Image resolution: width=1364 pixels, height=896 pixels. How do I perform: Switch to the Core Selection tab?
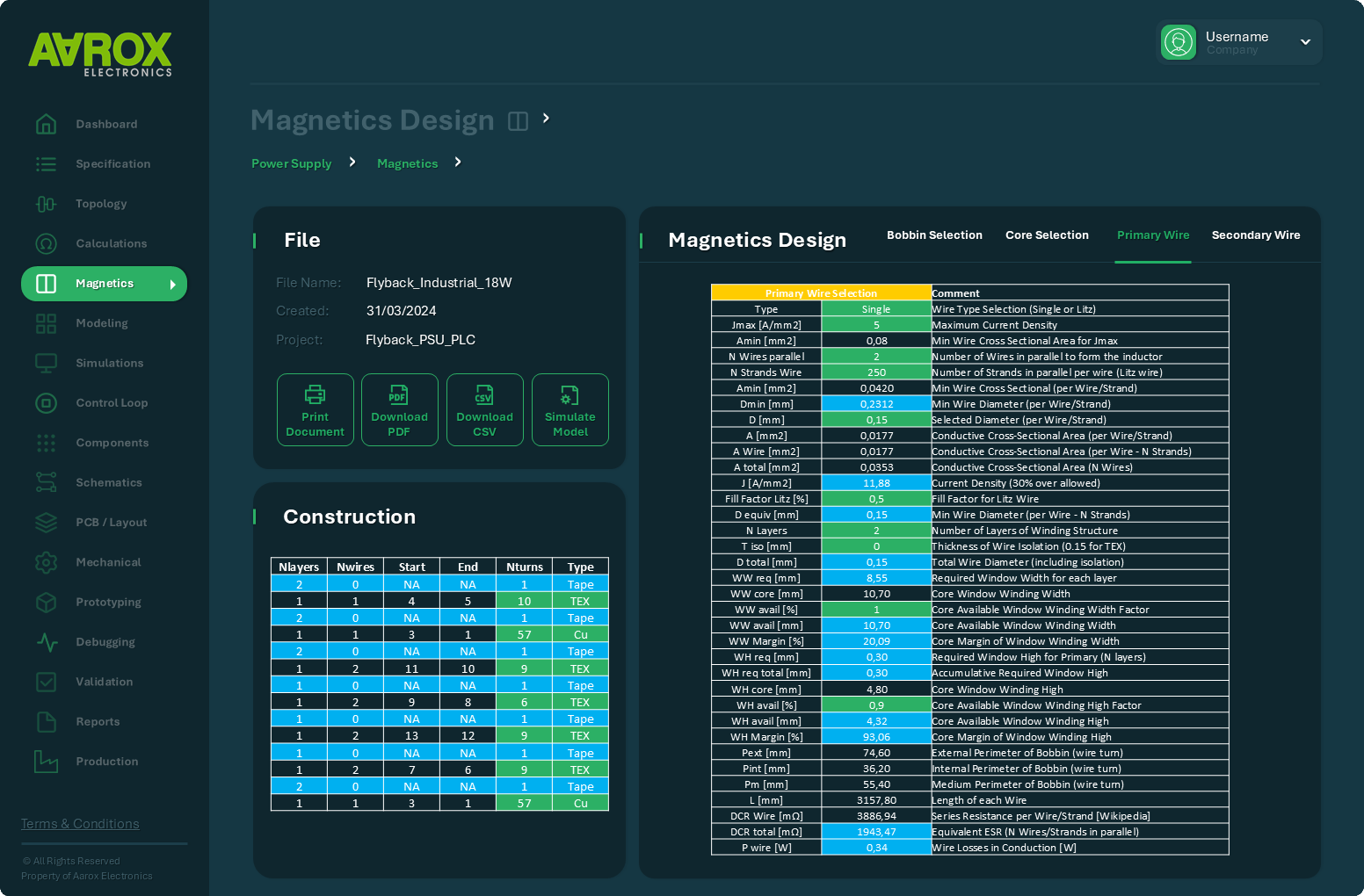1047,235
